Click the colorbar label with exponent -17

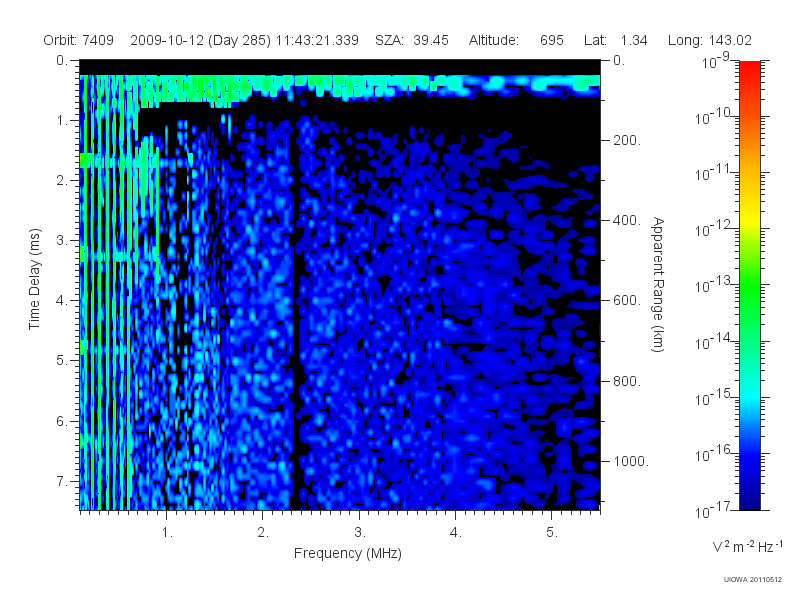coord(714,510)
